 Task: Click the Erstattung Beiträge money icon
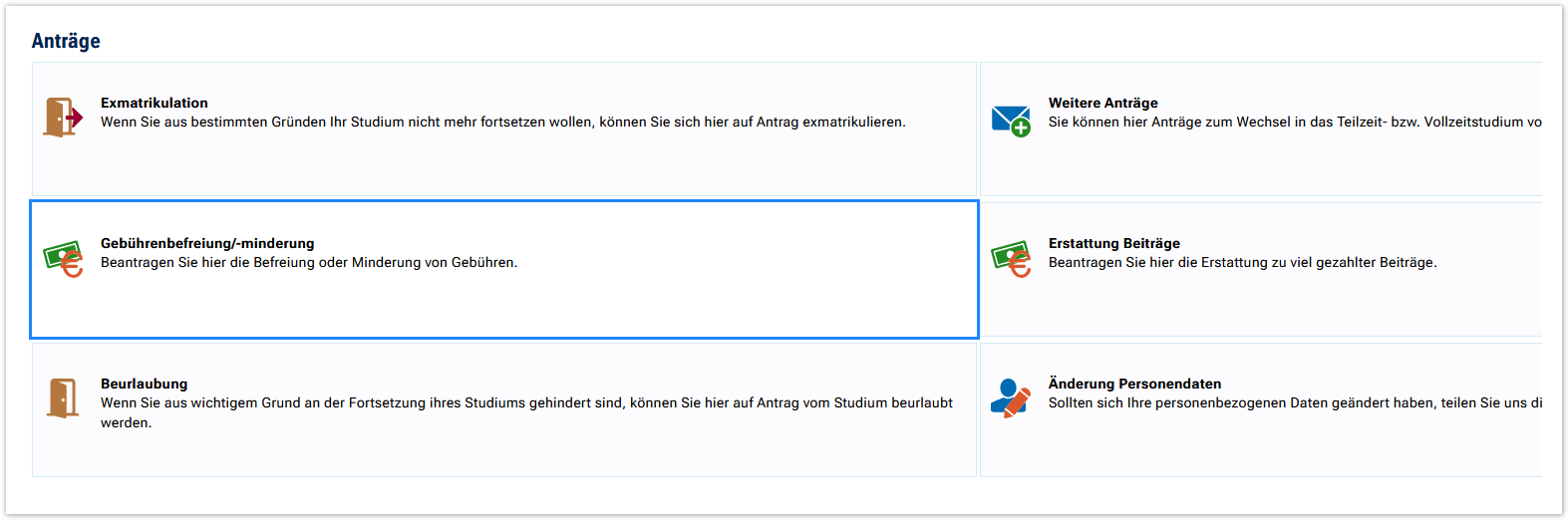coord(1011,259)
